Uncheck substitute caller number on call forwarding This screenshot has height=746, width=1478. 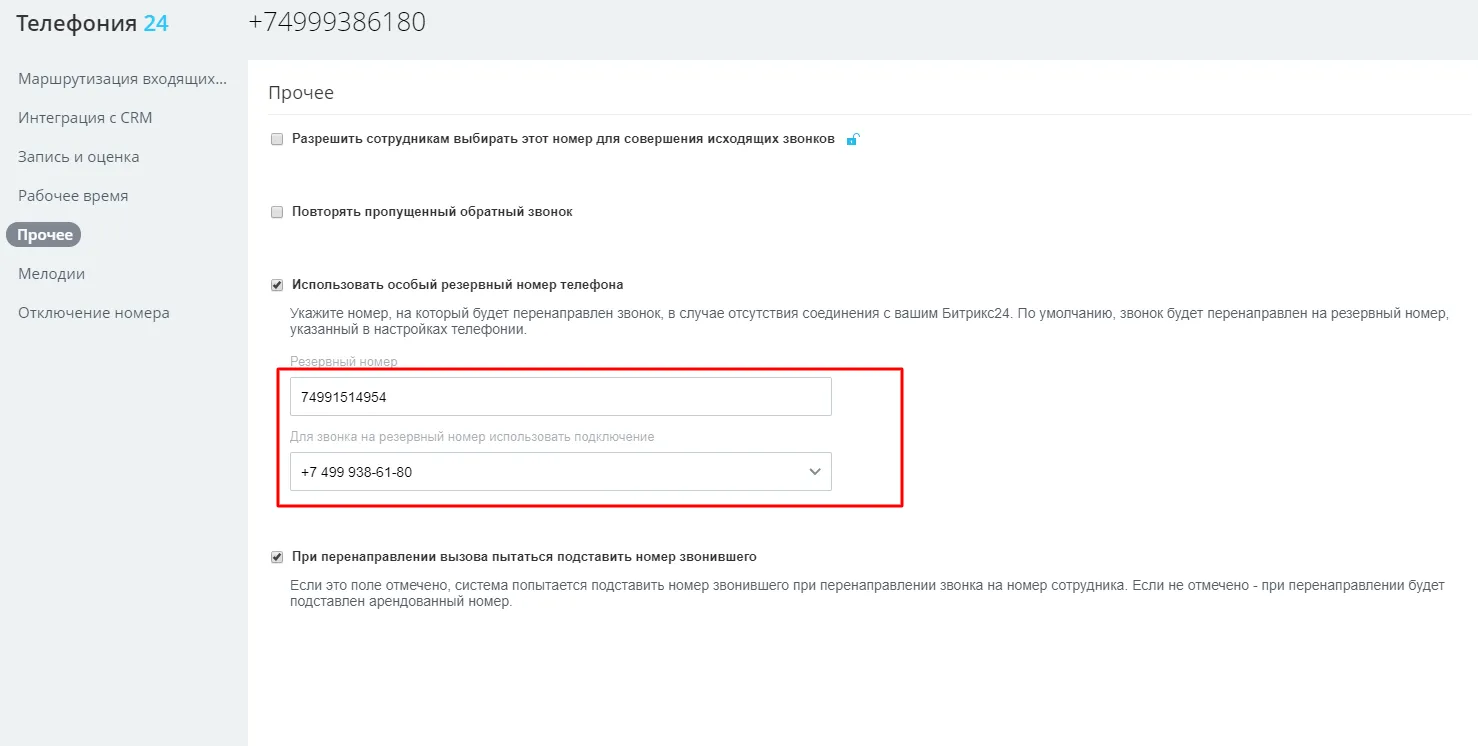click(277, 557)
